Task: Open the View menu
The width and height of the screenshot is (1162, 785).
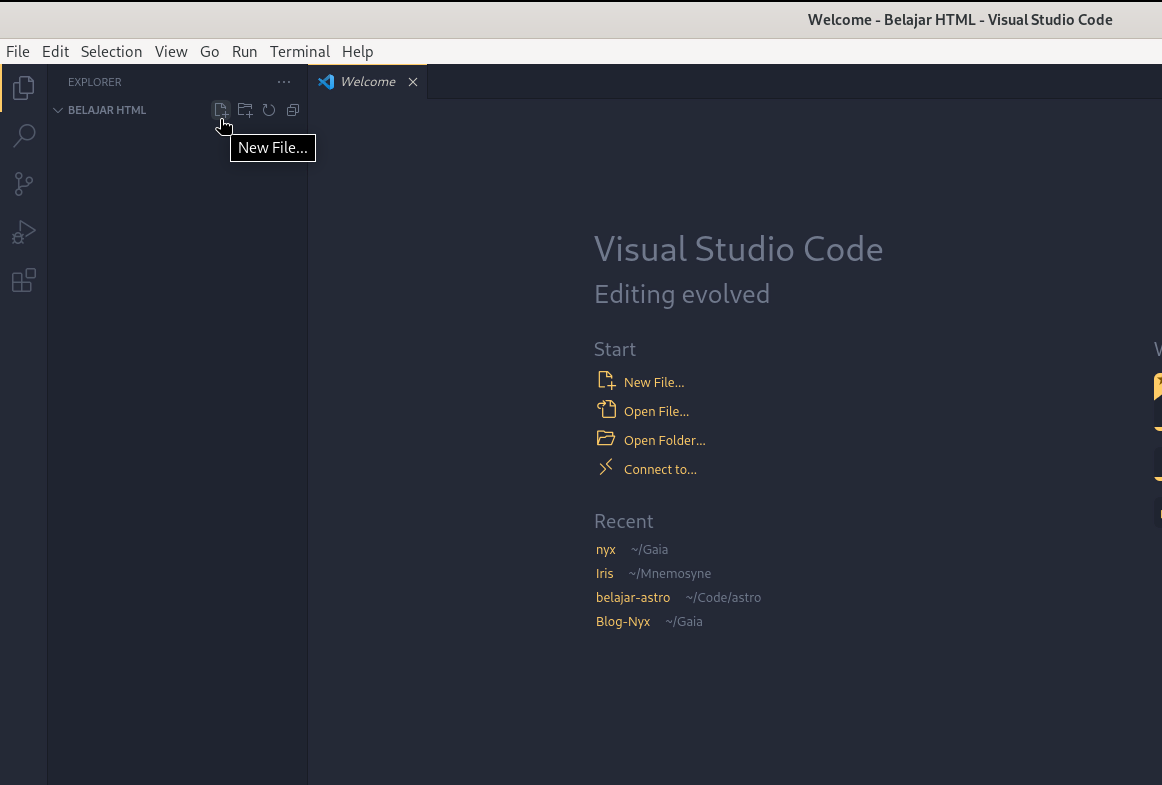Action: pyautogui.click(x=171, y=52)
